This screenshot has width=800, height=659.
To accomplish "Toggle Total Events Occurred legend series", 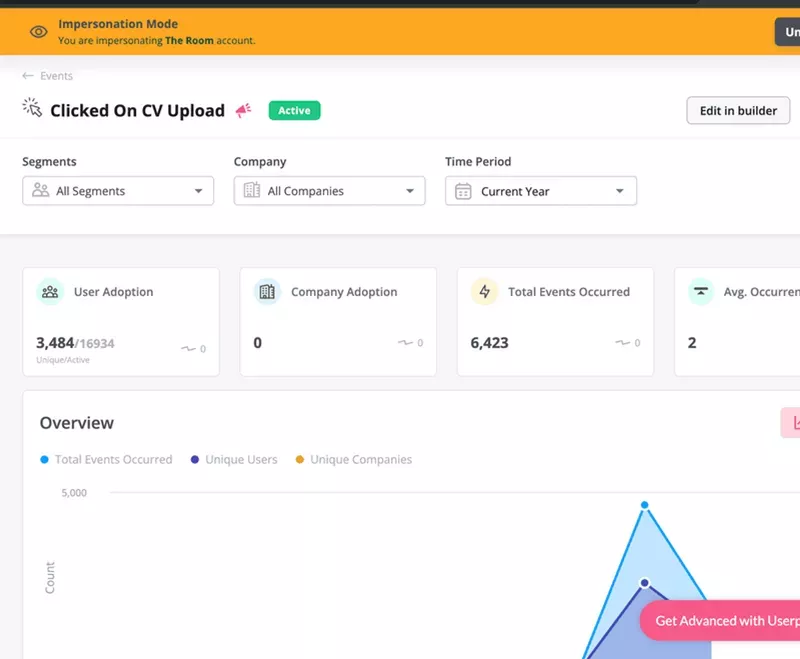I will [x=106, y=460].
